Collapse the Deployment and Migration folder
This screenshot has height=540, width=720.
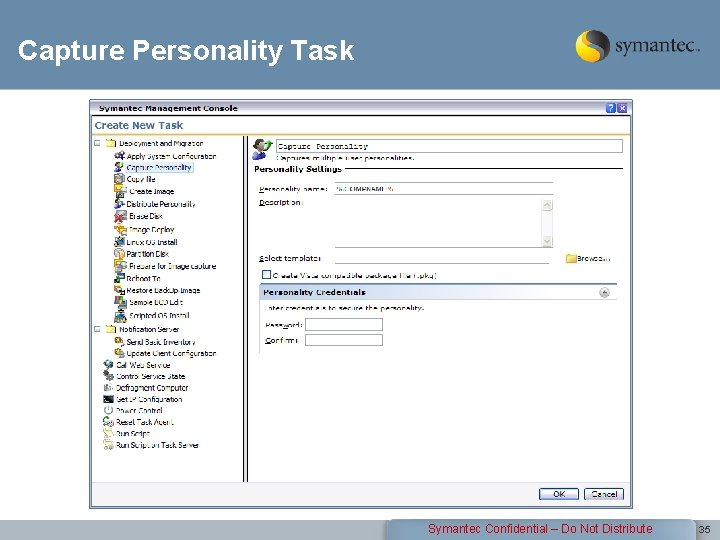(x=97, y=143)
